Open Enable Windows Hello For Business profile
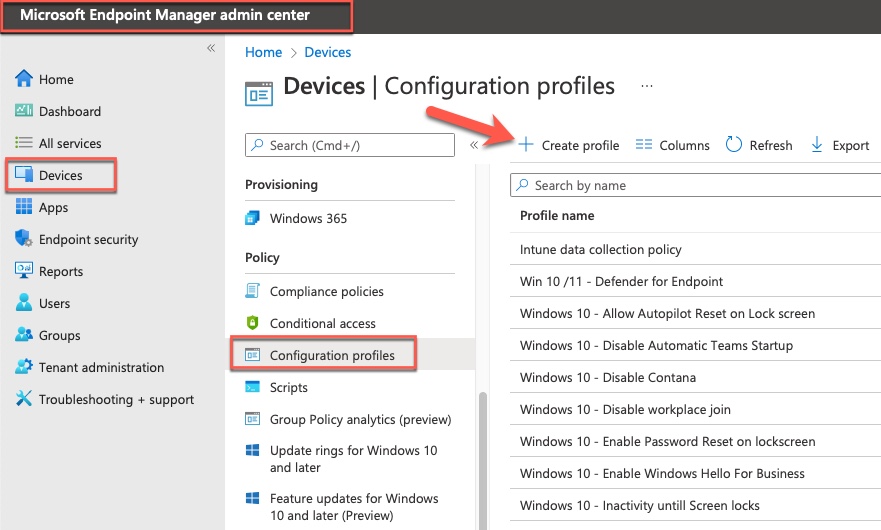 pyautogui.click(x=662, y=474)
